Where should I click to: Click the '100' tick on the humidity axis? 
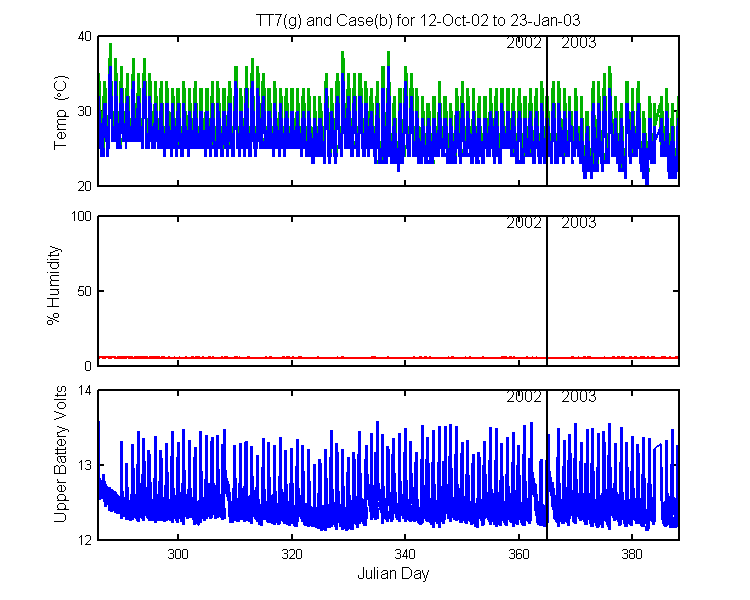click(81, 216)
